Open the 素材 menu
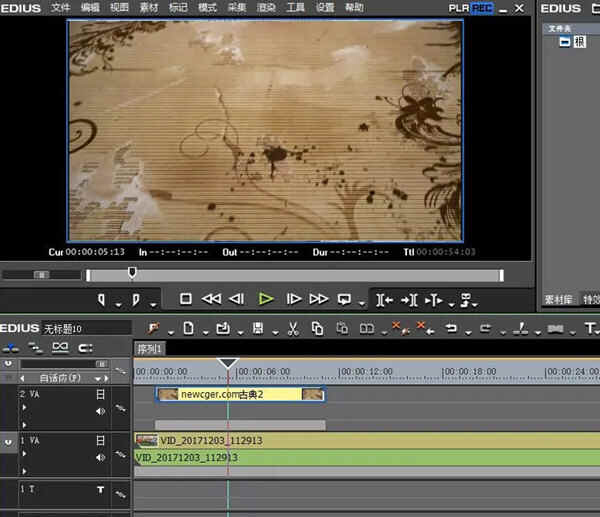The width and height of the screenshot is (600, 517). [x=149, y=7]
